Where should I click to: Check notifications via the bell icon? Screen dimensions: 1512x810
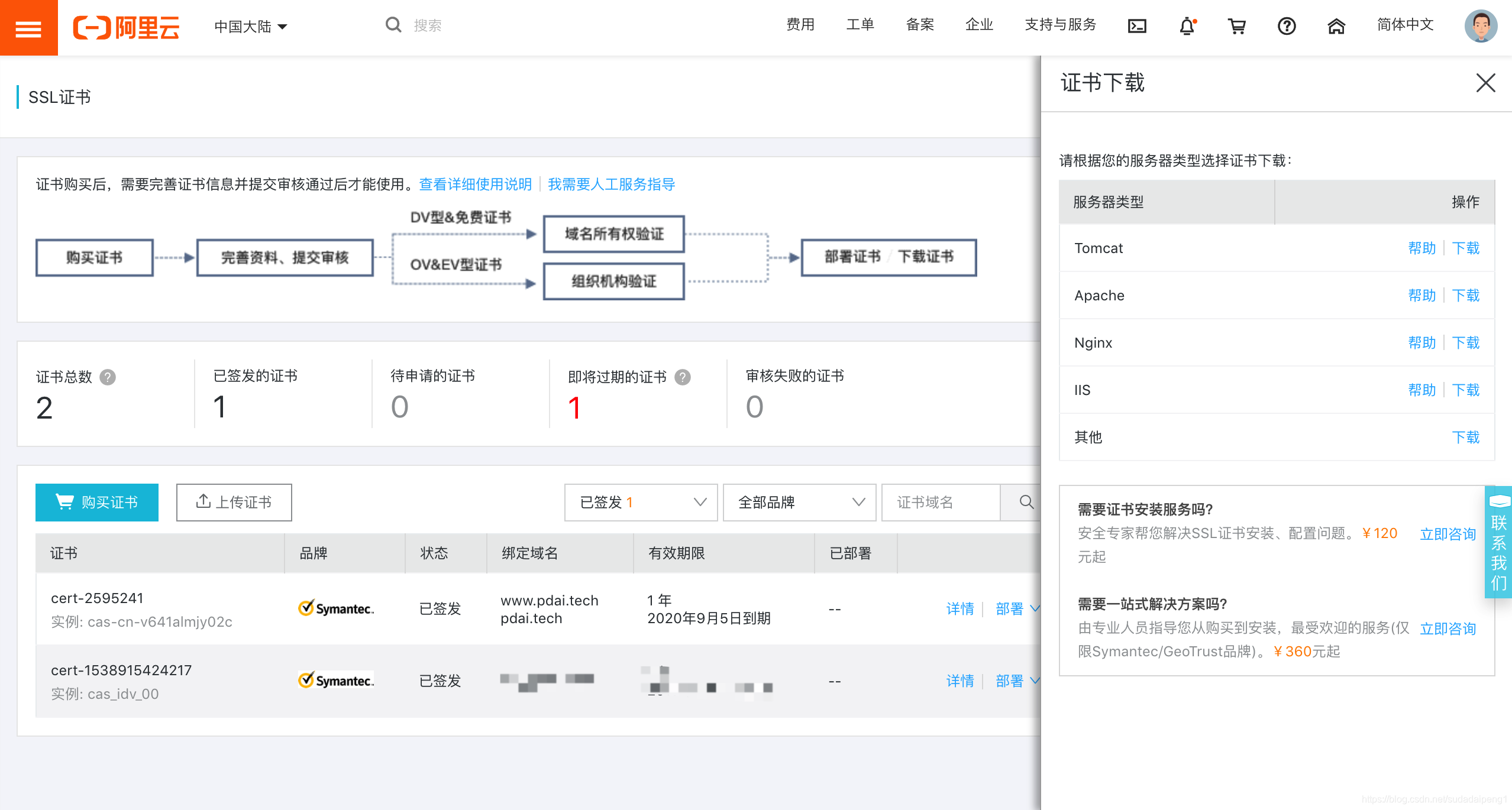coord(1187,26)
